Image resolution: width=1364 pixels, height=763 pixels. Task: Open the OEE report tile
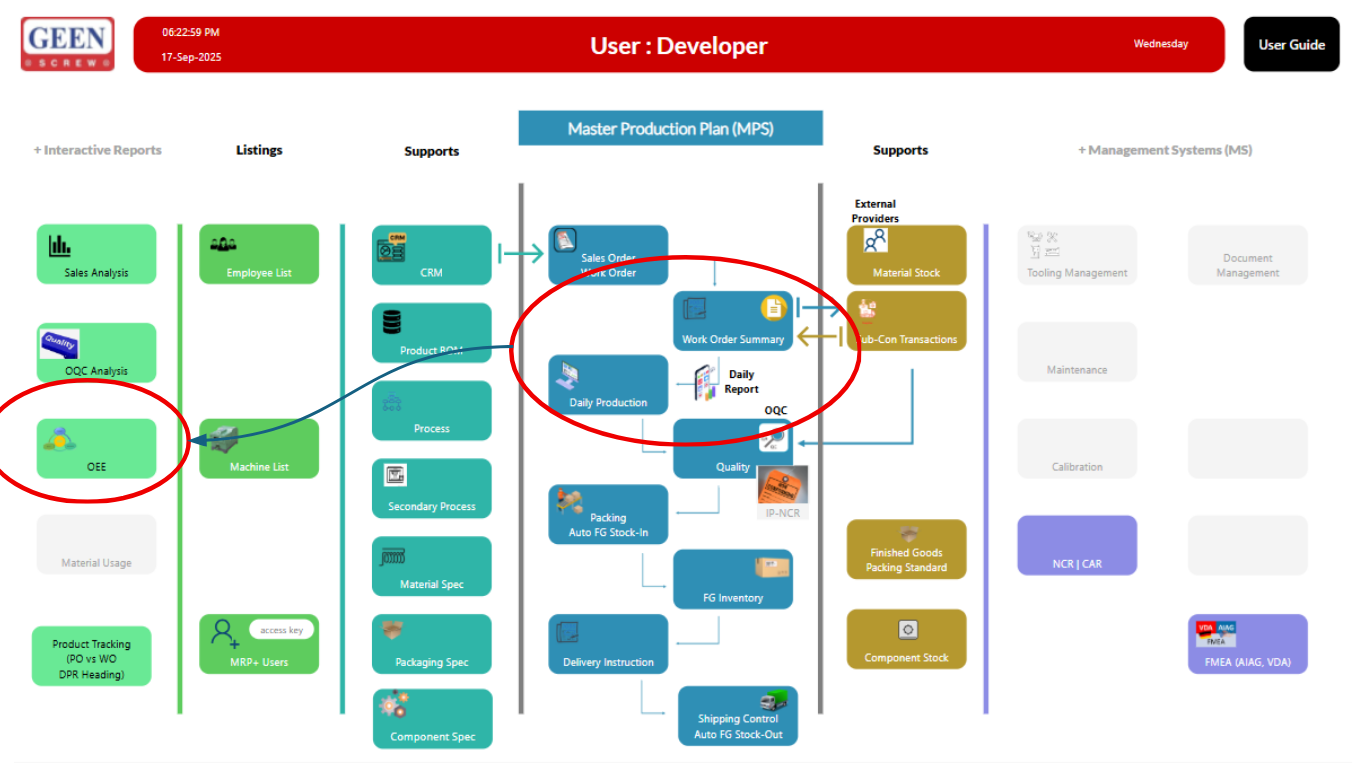coord(96,448)
